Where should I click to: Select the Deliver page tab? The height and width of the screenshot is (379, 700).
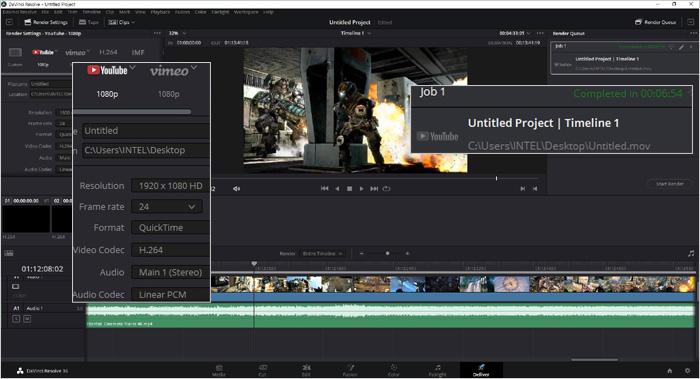click(x=481, y=371)
